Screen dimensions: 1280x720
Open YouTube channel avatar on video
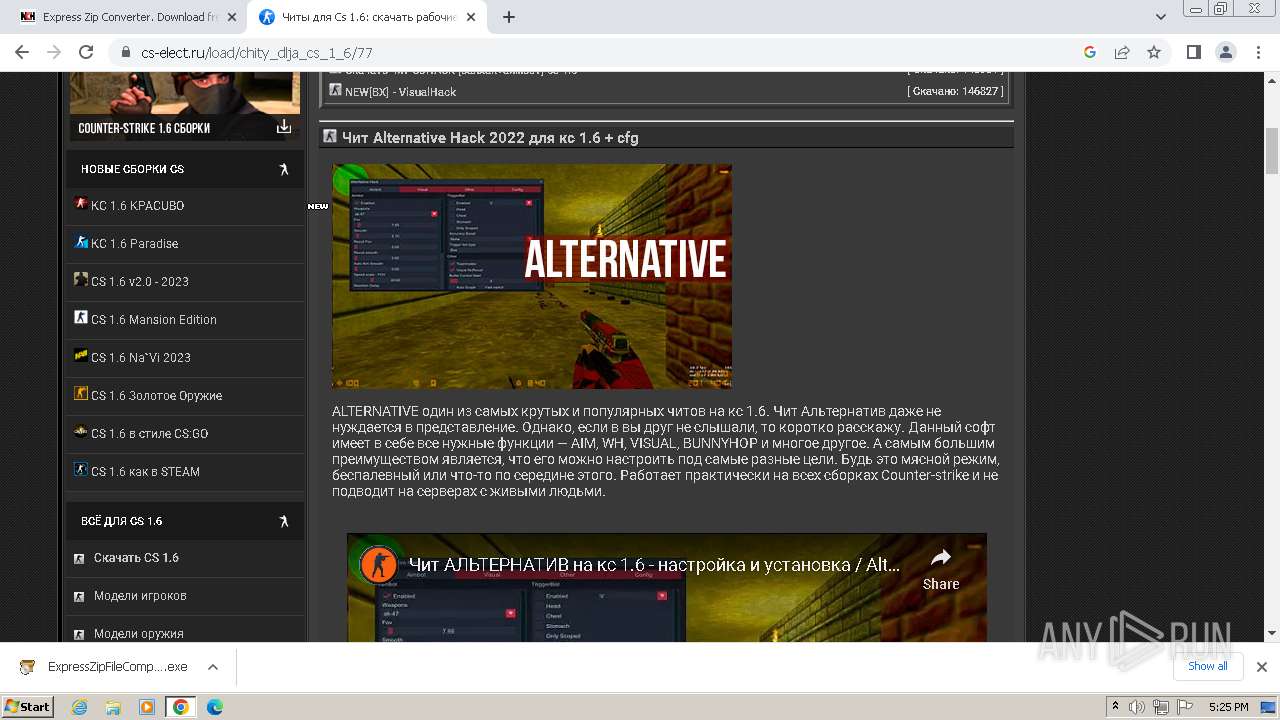pos(377,565)
